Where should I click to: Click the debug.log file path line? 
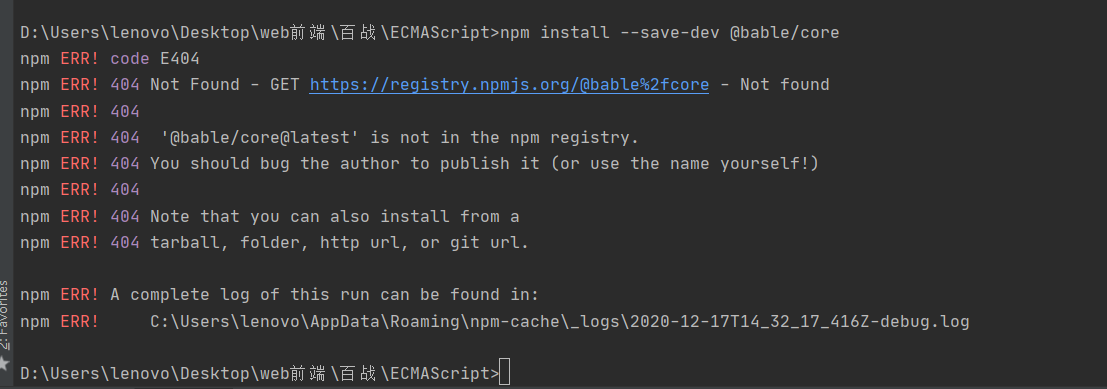(560, 322)
